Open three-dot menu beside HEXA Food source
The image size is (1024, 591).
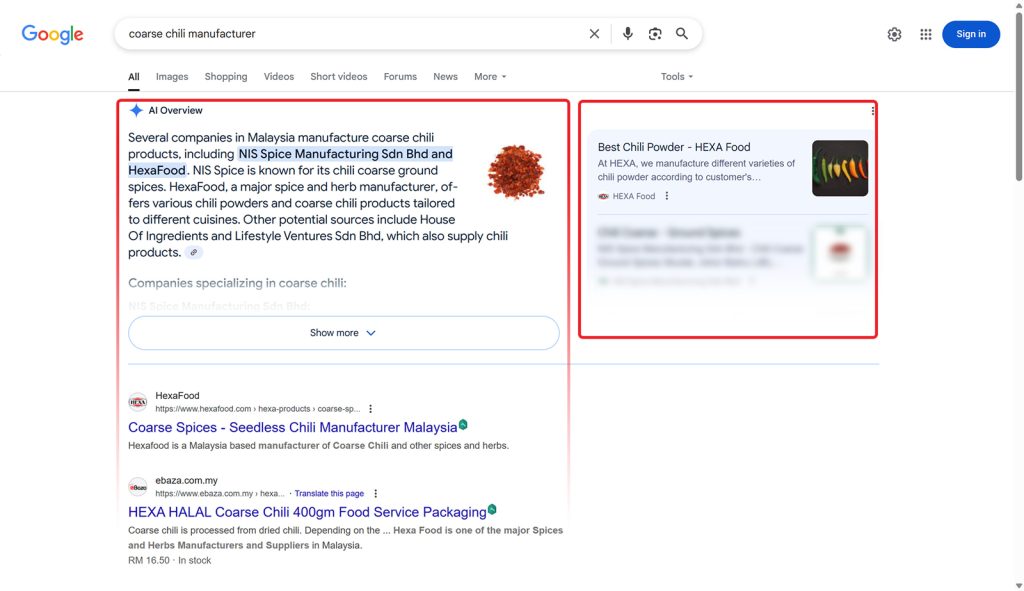click(x=667, y=196)
